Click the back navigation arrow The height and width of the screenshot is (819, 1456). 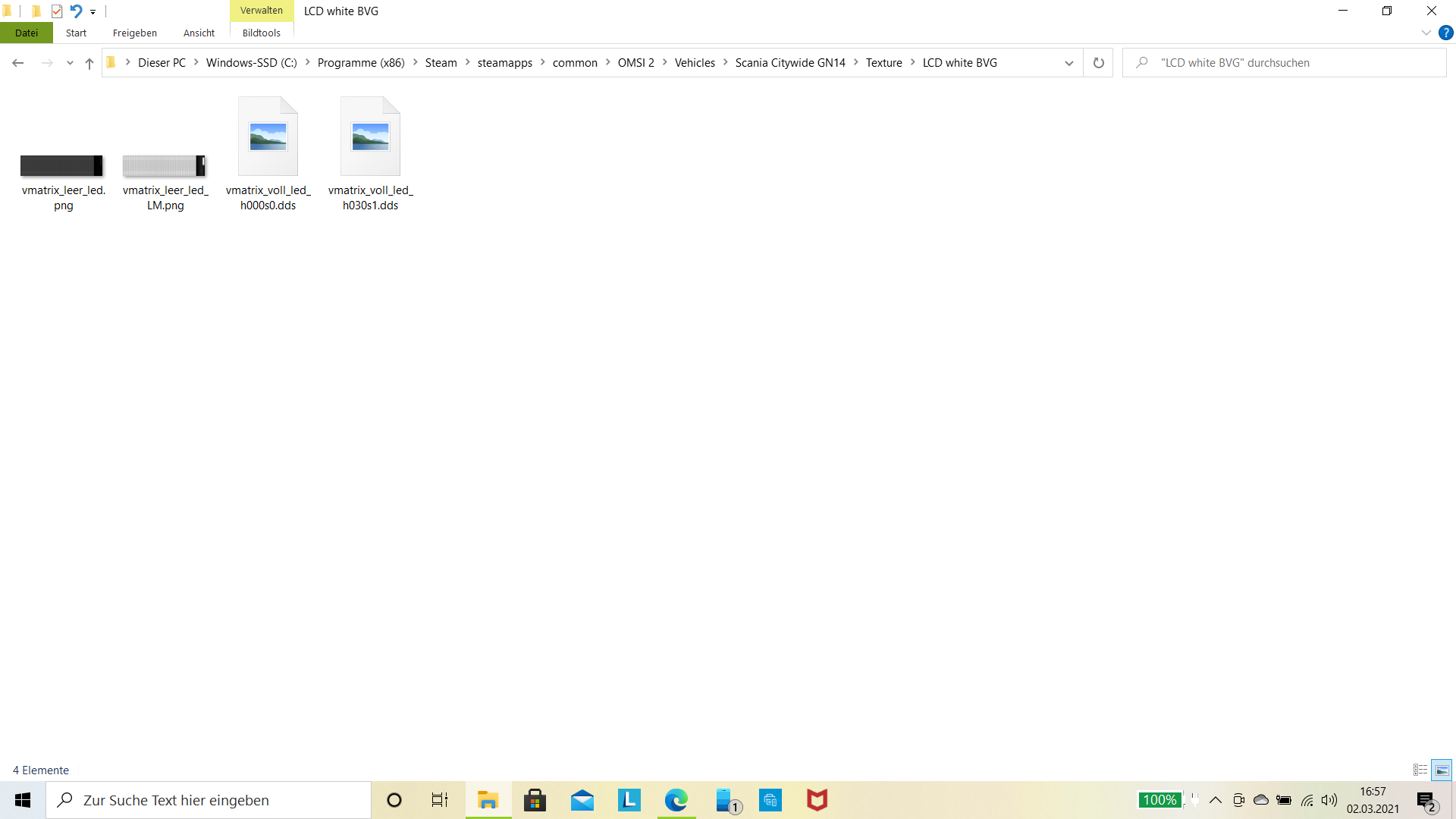click(18, 63)
